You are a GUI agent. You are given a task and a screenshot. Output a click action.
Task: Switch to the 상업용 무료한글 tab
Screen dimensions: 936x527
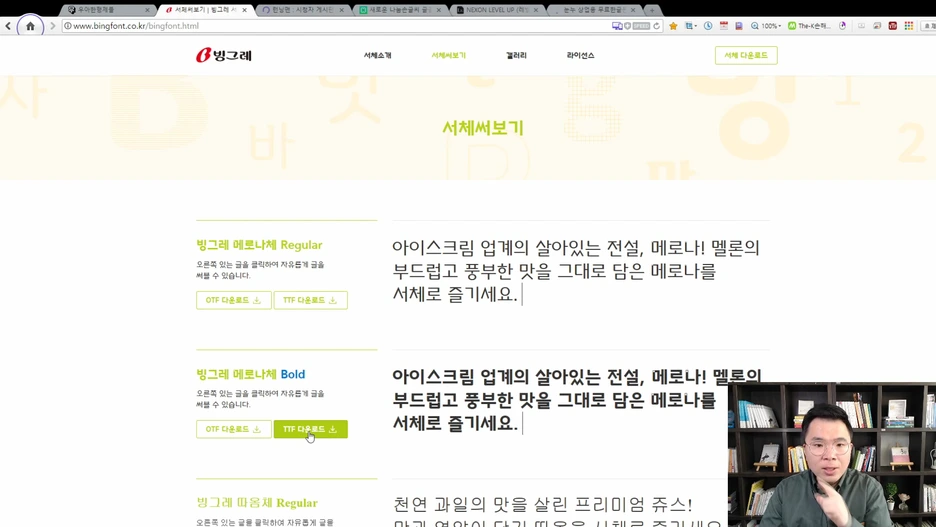coord(596,10)
